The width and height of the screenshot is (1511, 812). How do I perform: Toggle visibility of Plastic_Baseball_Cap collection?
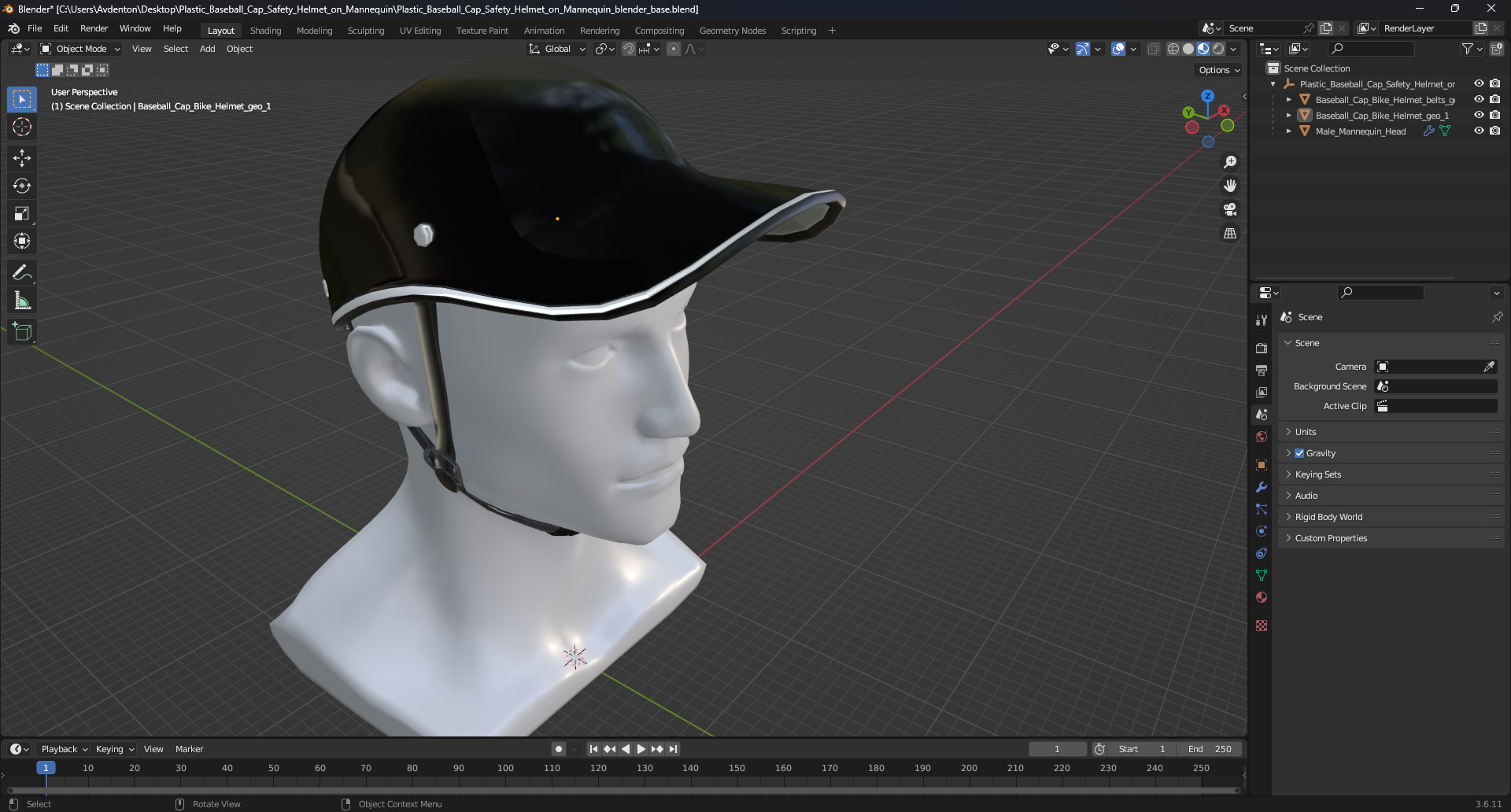1479,84
